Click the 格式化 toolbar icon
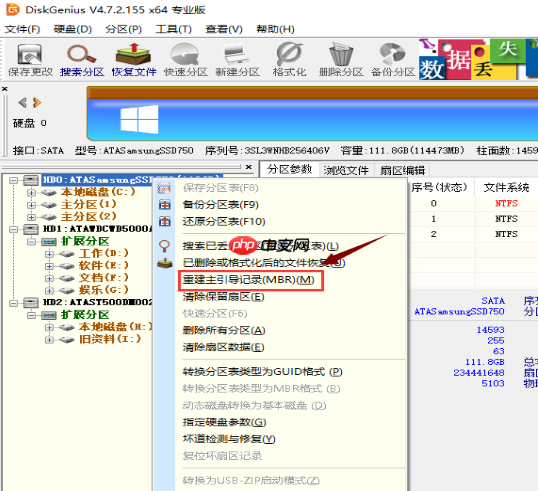 (289, 54)
